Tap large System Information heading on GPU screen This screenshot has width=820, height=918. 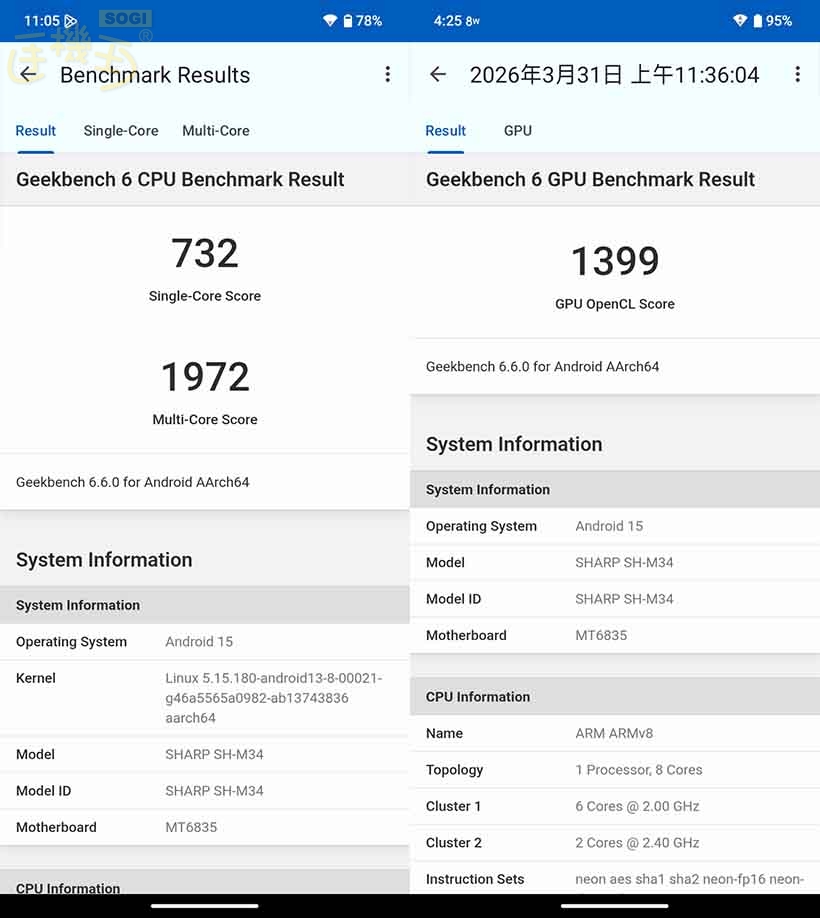(x=514, y=444)
